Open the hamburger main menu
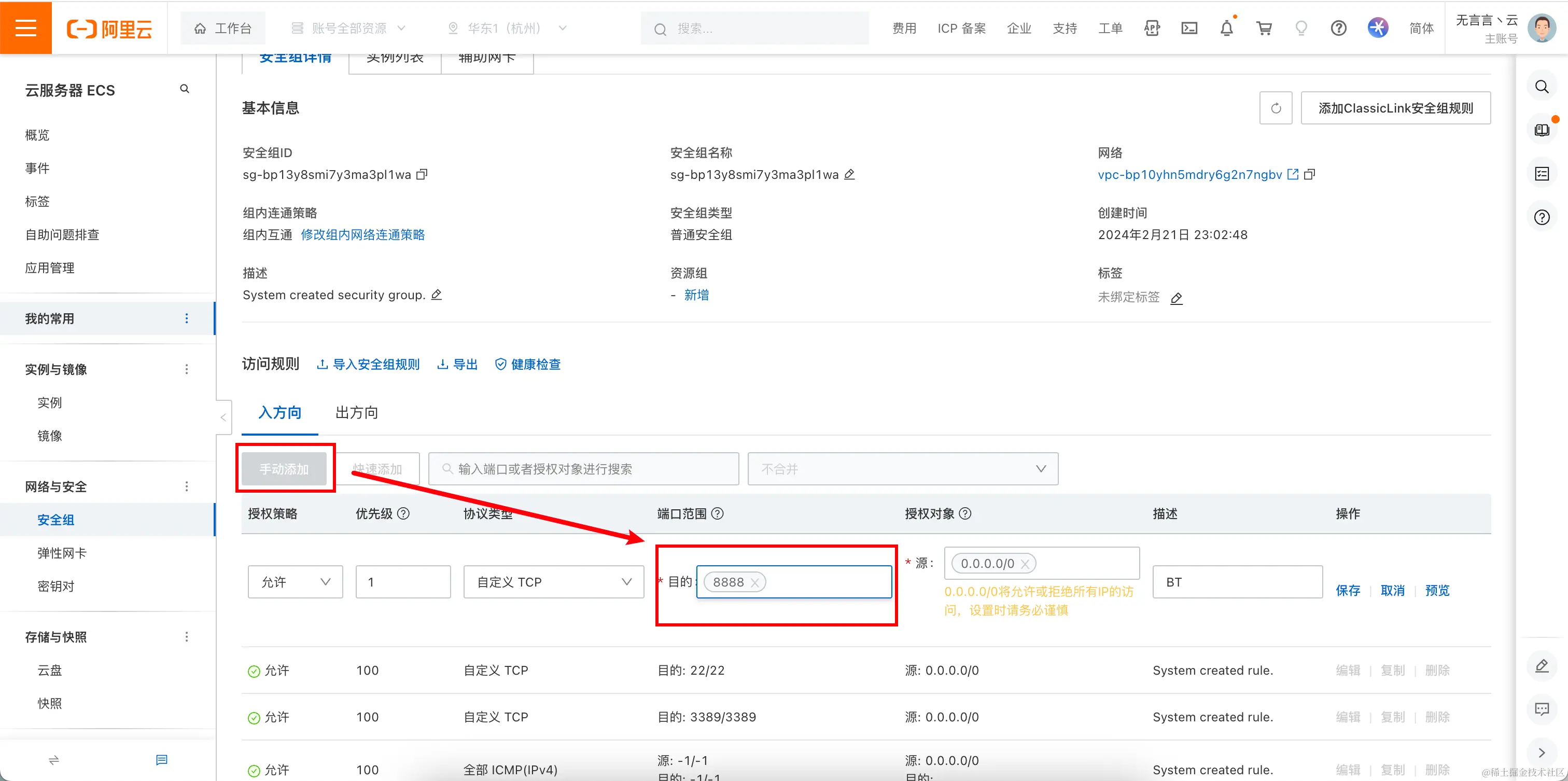Image resolution: width=1568 pixels, height=781 pixels. (x=25, y=28)
